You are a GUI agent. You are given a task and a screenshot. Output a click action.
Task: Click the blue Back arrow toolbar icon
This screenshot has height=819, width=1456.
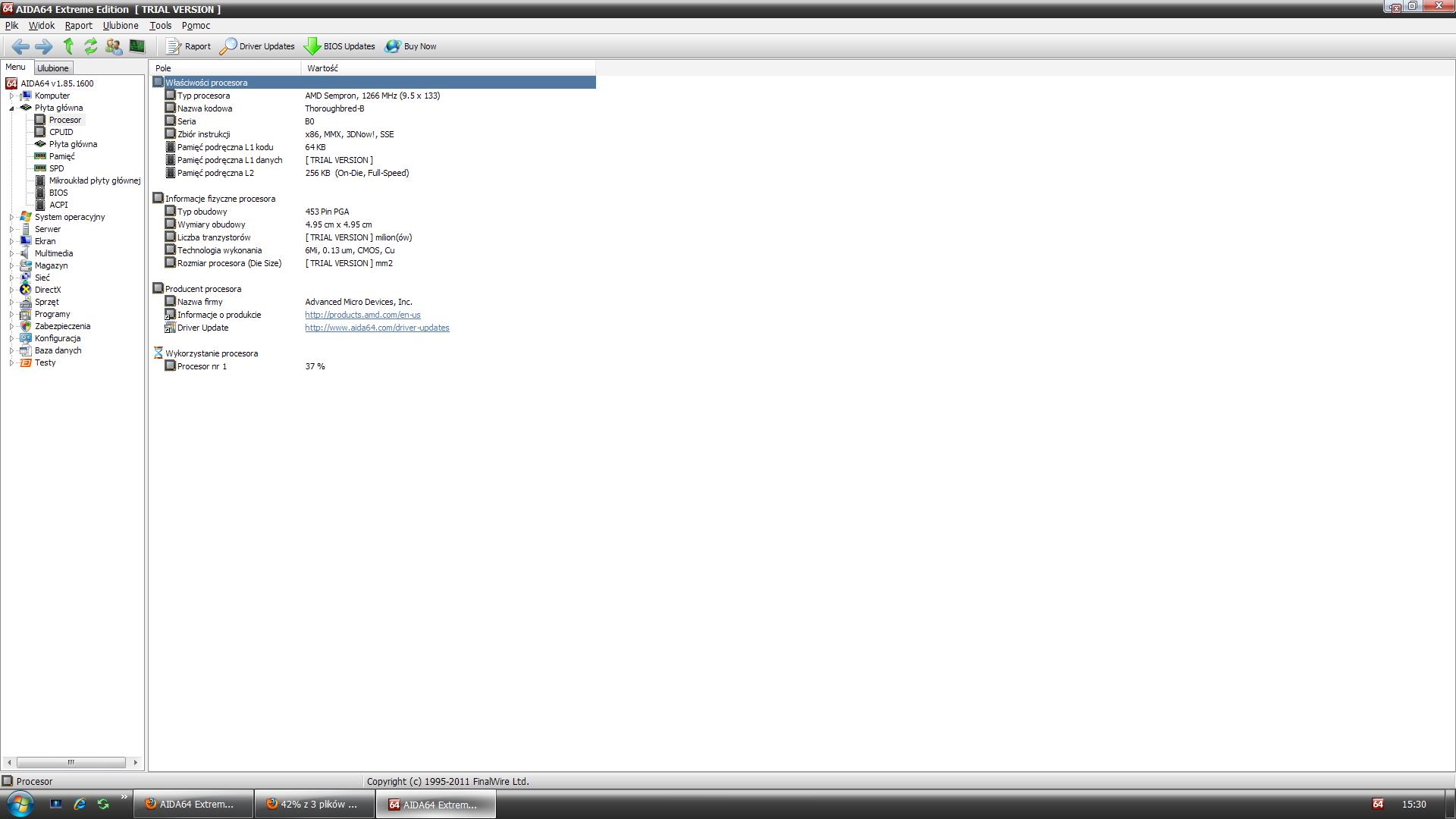[20, 47]
